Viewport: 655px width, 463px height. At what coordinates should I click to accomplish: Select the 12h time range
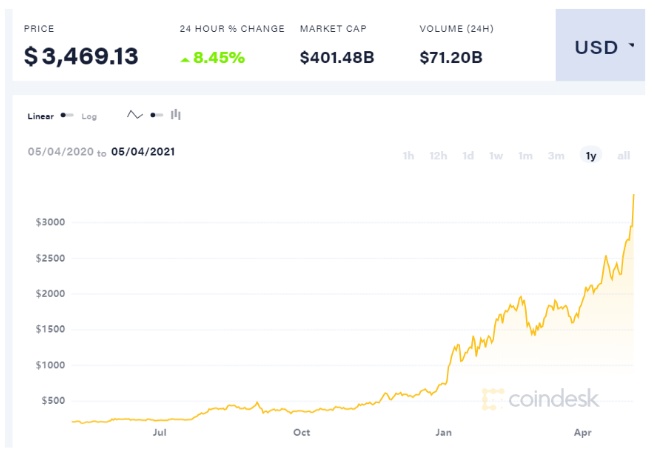(x=438, y=156)
